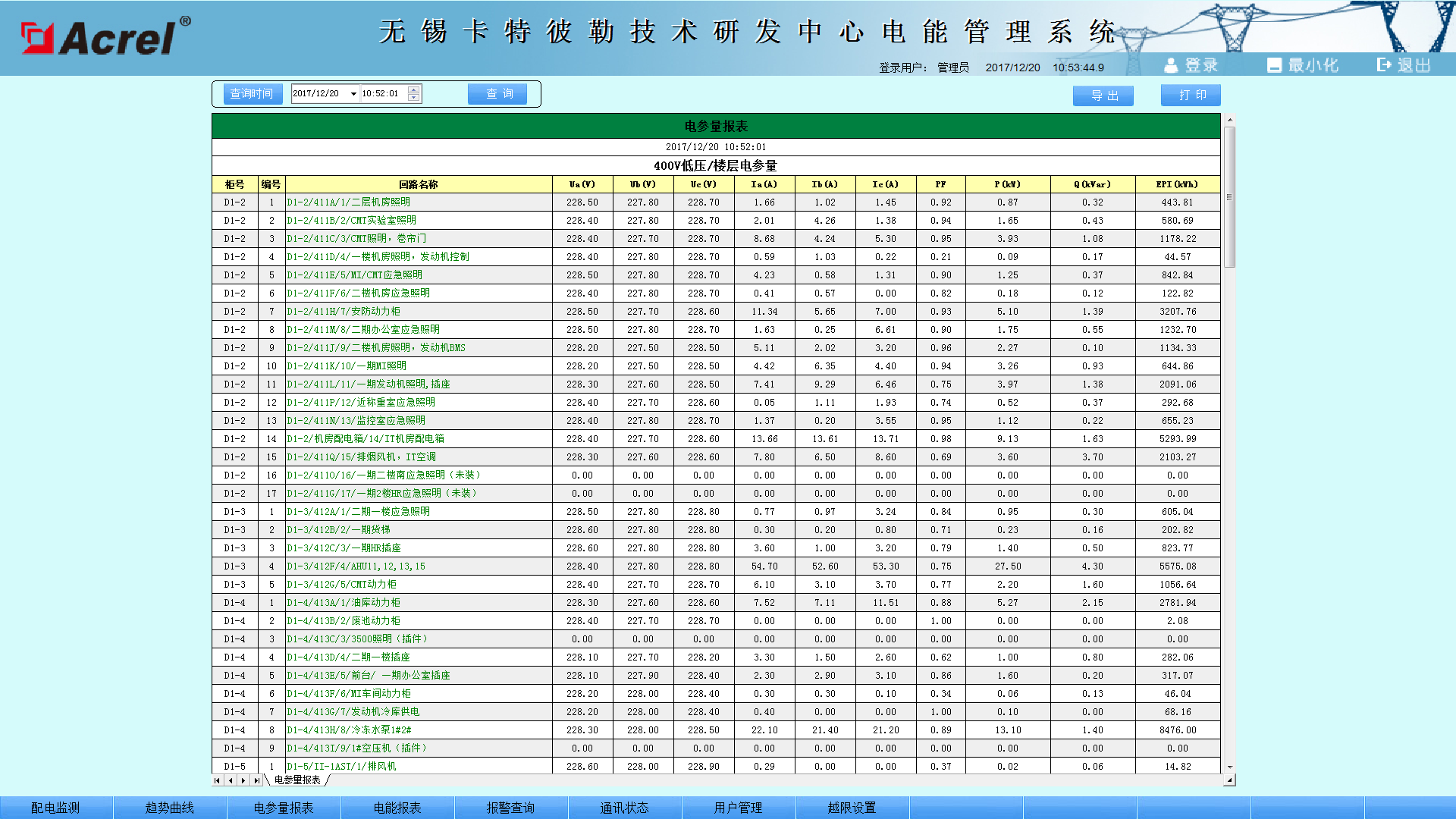Jump to first sheet tab arrow
Viewport: 1456px width, 819px height.
click(x=218, y=780)
